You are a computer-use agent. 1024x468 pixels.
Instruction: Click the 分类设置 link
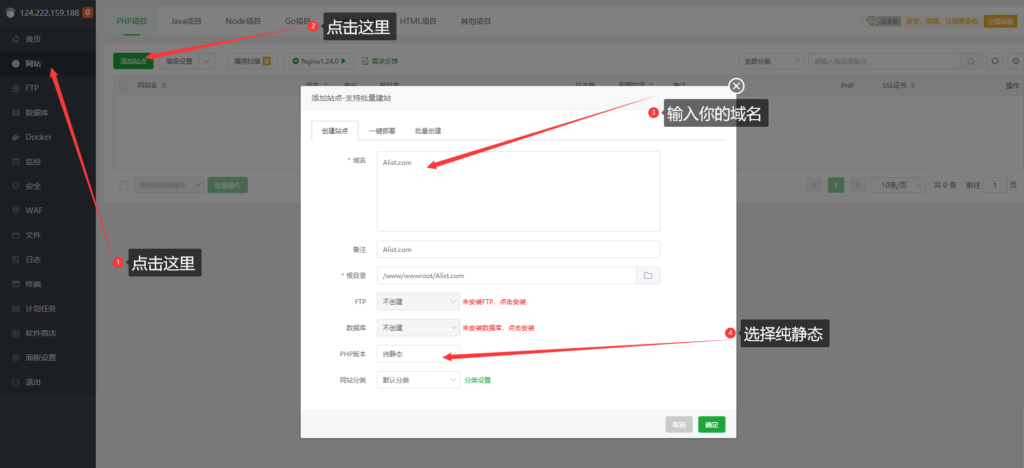click(478, 380)
